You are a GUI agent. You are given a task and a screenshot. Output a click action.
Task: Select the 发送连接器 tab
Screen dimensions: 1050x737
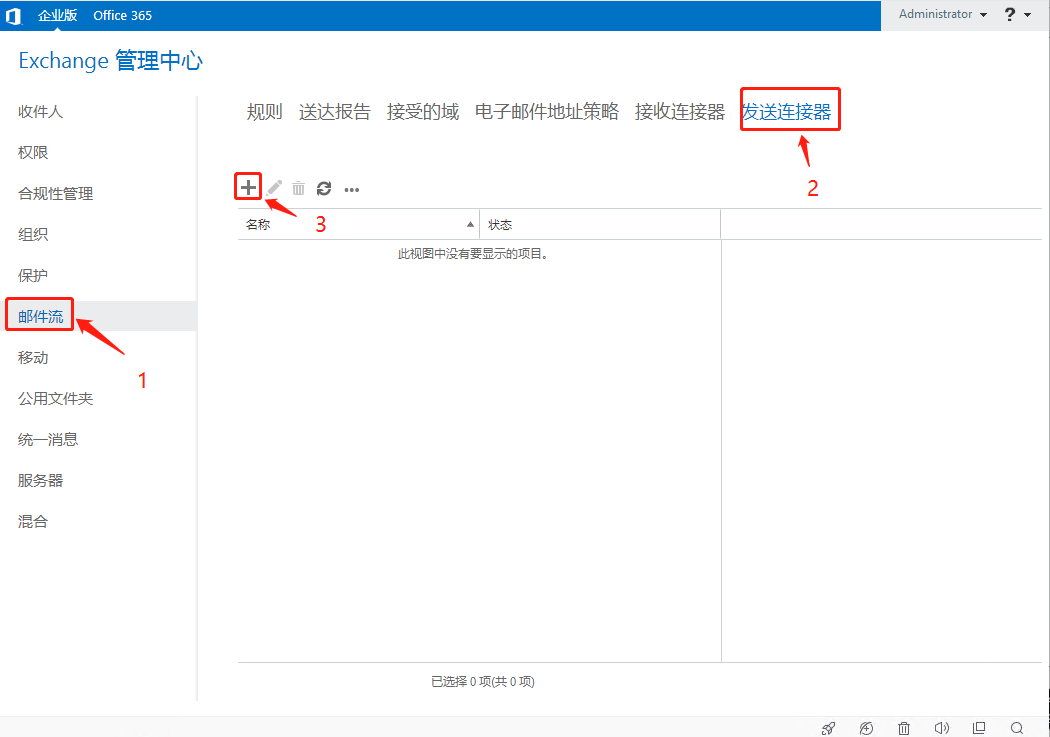786,112
